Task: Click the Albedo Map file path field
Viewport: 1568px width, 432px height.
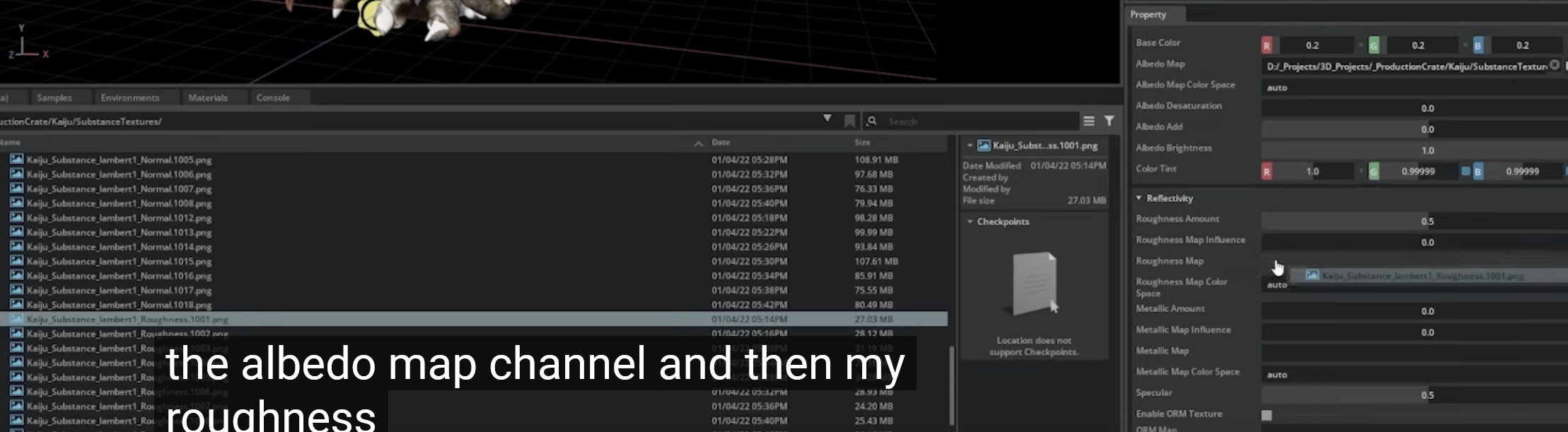Action: tap(1405, 66)
